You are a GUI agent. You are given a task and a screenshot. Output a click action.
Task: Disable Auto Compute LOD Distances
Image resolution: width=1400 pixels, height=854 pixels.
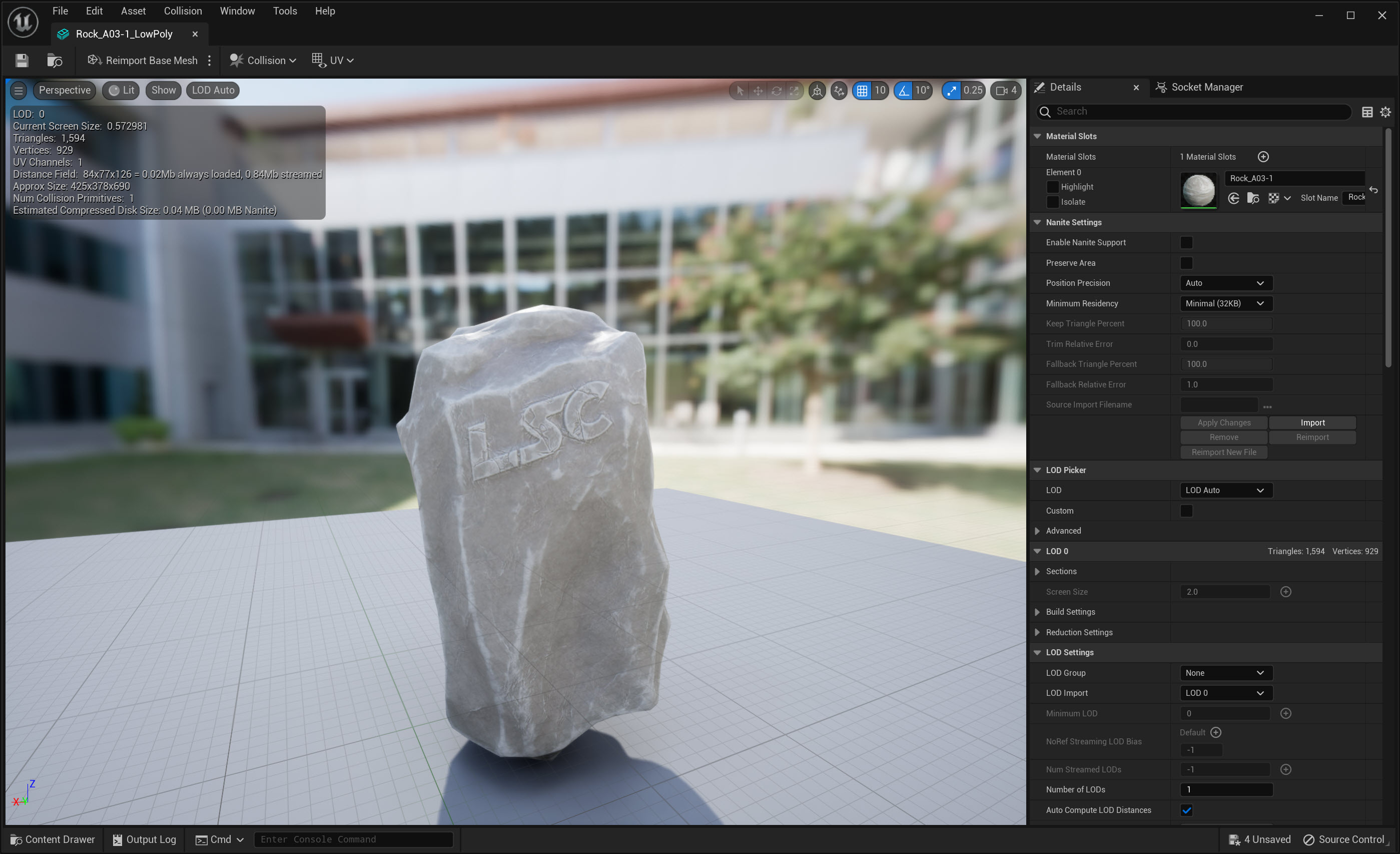[1186, 809]
